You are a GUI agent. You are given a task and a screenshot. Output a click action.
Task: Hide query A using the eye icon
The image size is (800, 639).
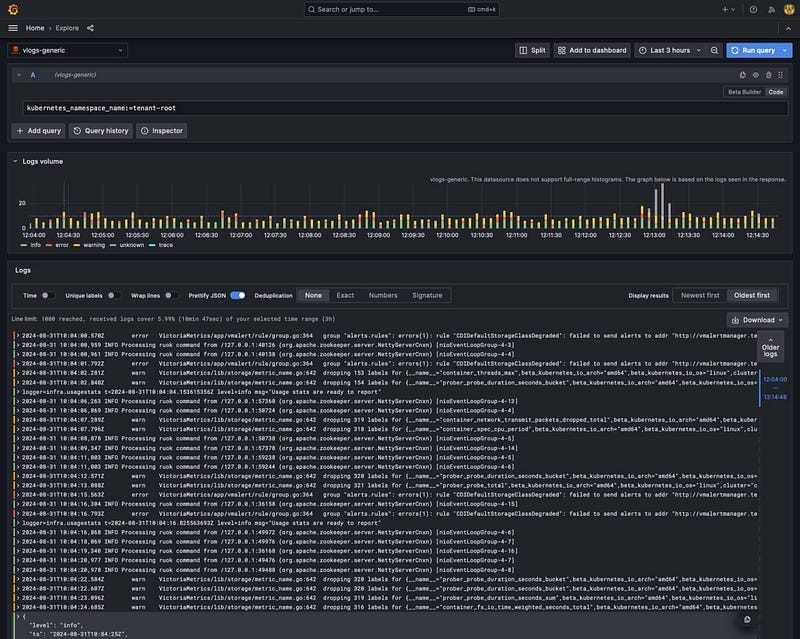(x=755, y=75)
